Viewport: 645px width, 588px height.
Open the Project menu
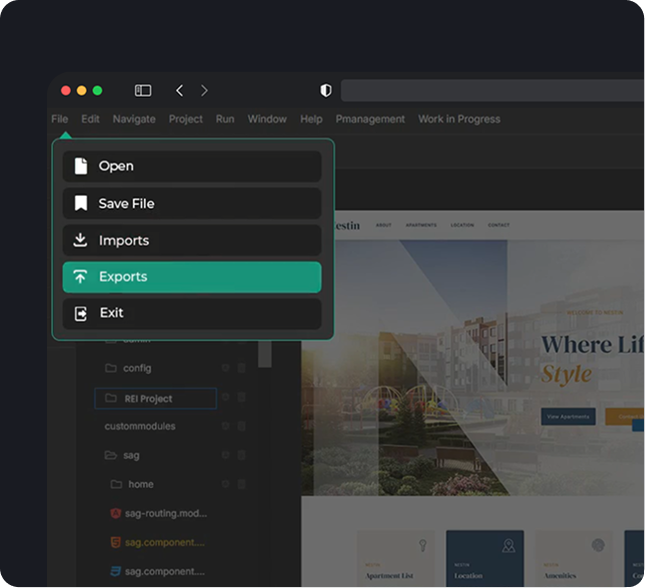186,119
